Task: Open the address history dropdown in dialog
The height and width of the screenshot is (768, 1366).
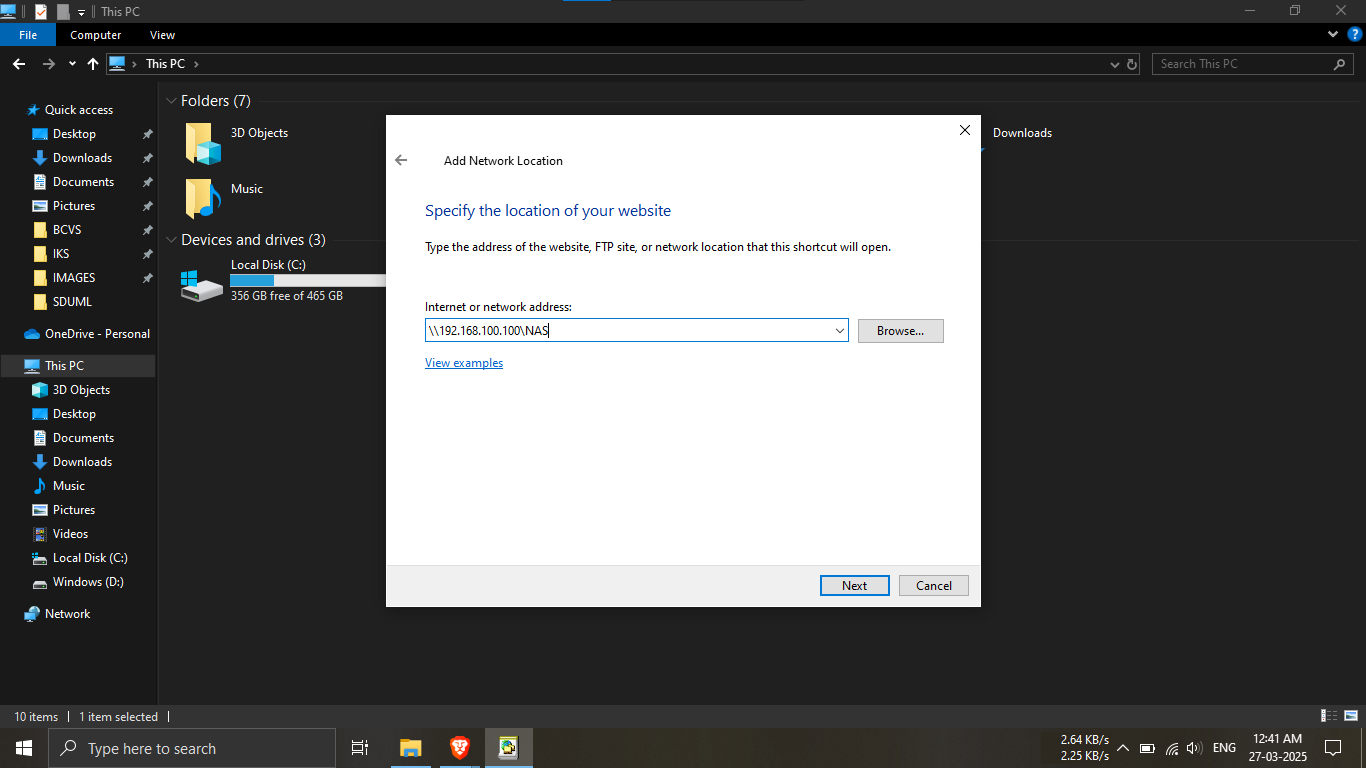Action: coord(839,331)
